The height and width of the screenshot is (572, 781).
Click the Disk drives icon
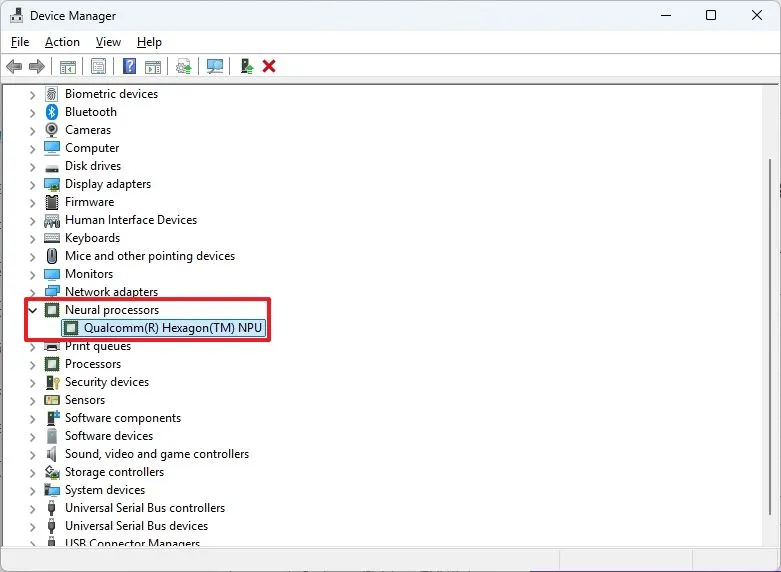coord(52,167)
